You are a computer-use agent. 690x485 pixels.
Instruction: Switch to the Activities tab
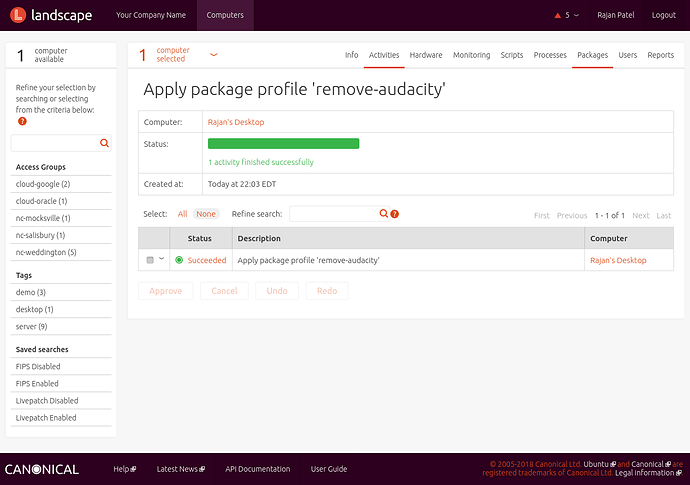(x=384, y=55)
